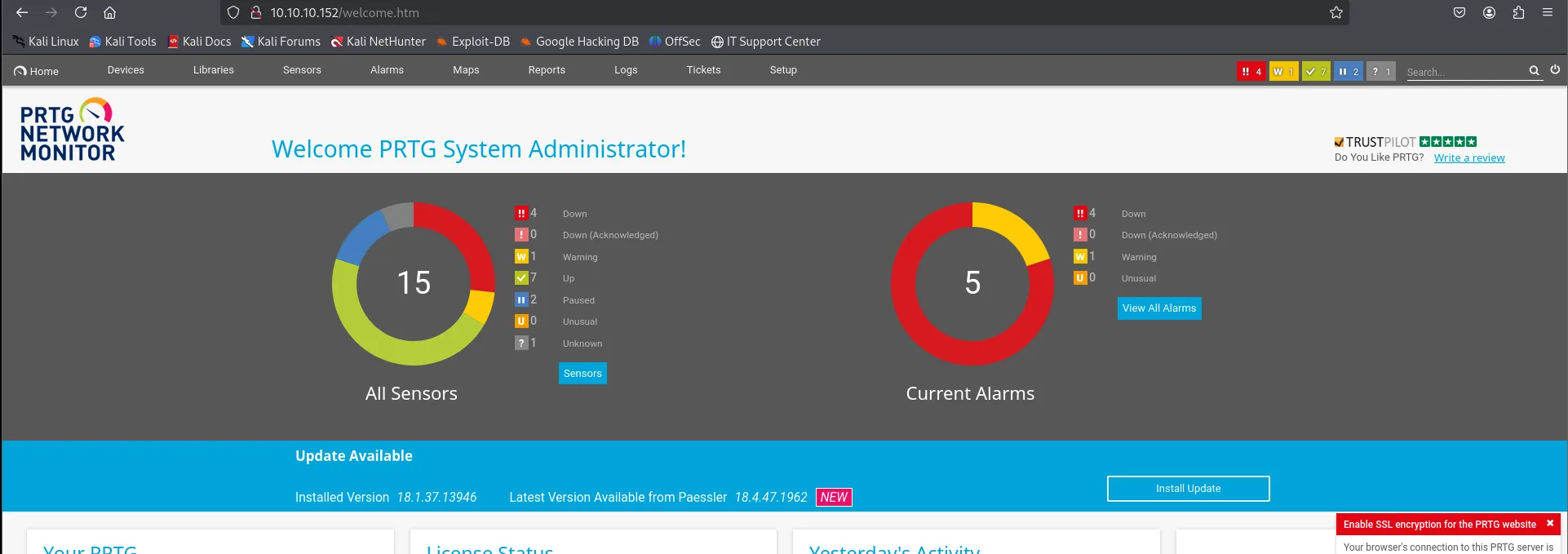Open the green Up sensors counter in the header
Image resolution: width=1568 pixels, height=554 pixels.
1316,71
